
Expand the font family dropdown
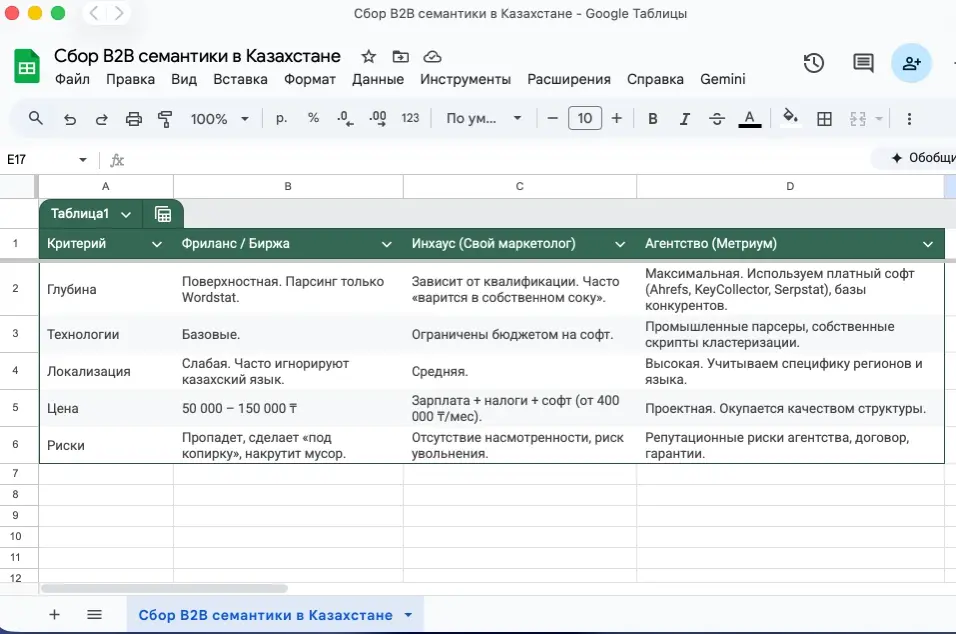pyautogui.click(x=484, y=119)
